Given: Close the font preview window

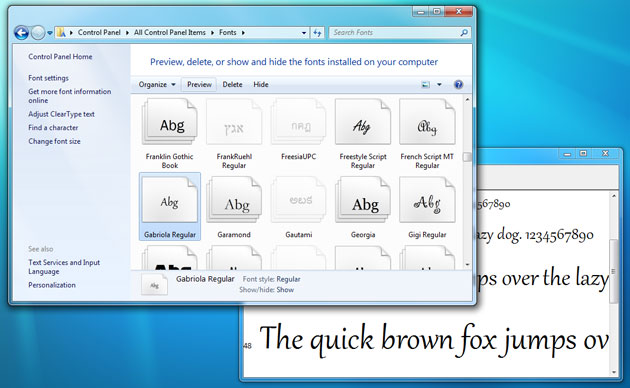Looking at the screenshot, I should tap(605, 154).
